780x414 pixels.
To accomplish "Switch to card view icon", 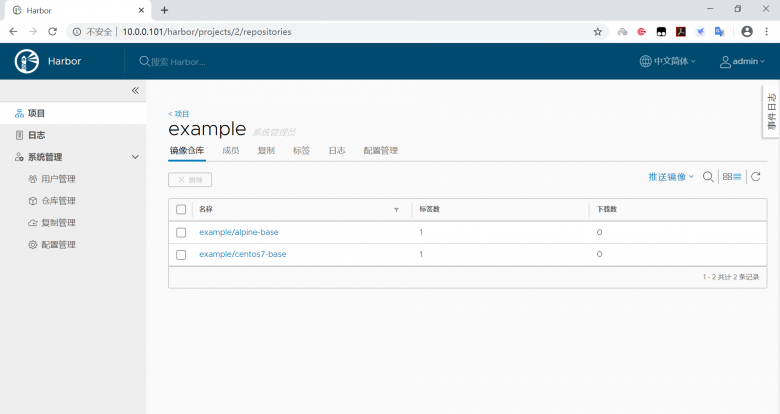I will 727,177.
